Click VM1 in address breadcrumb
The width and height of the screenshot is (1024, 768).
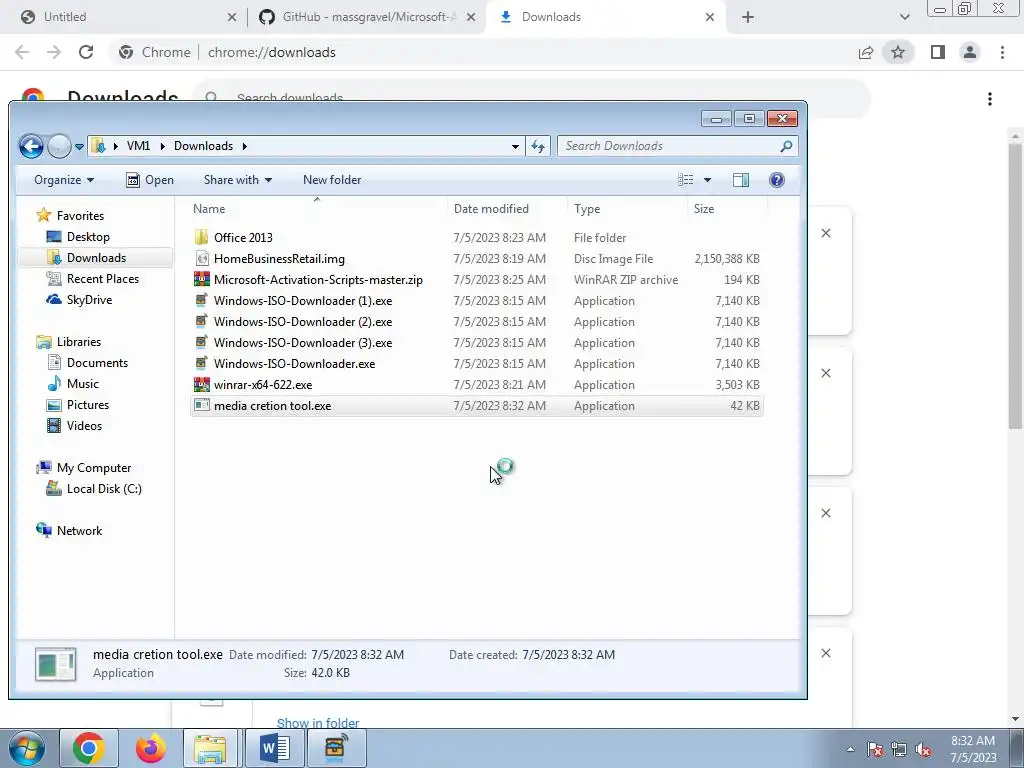pos(138,146)
